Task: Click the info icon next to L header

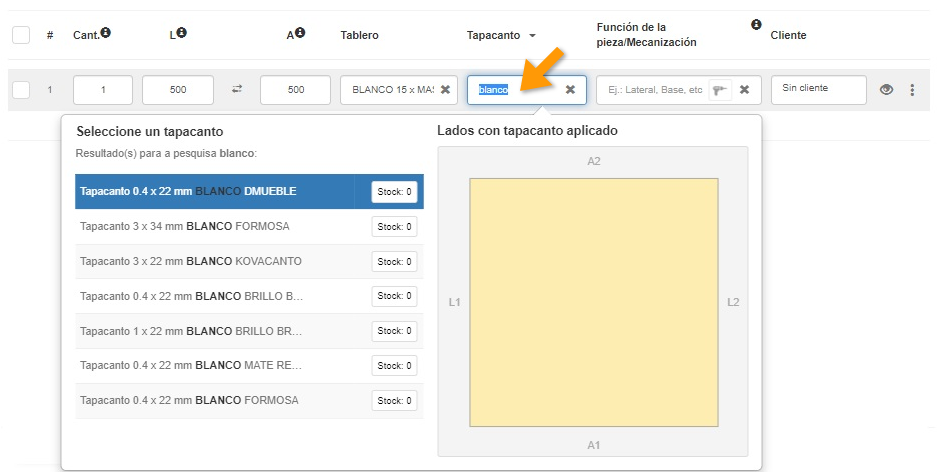Action: (182, 33)
